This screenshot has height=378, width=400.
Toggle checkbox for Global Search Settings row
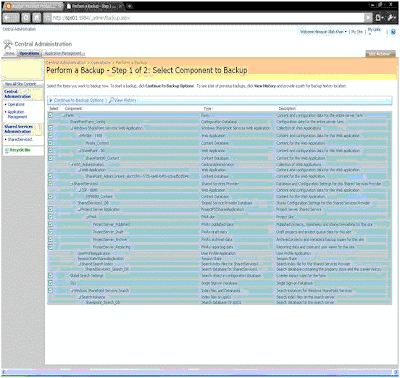pyautogui.click(x=51, y=276)
